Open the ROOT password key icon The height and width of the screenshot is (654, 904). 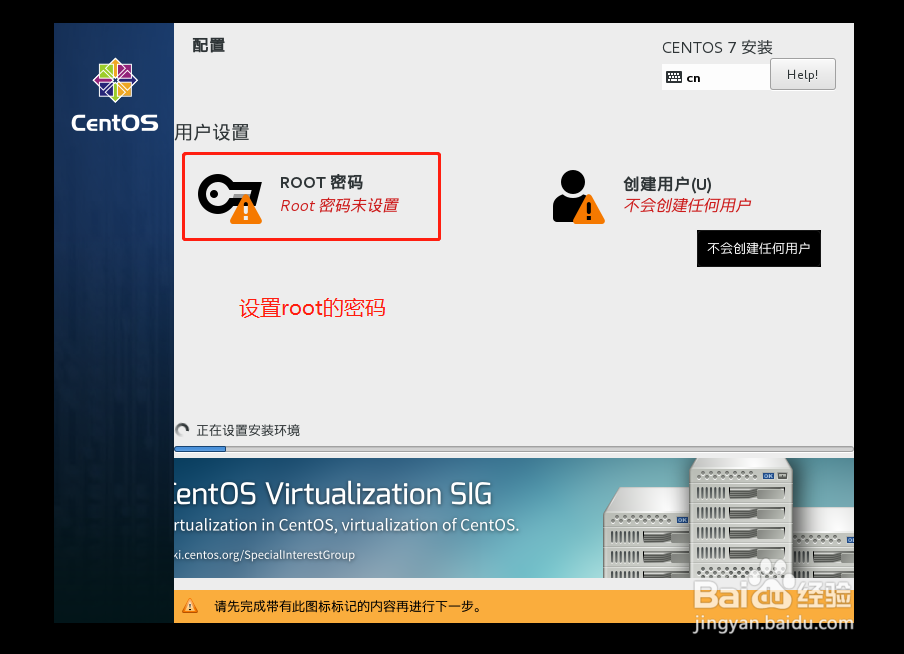(x=230, y=198)
